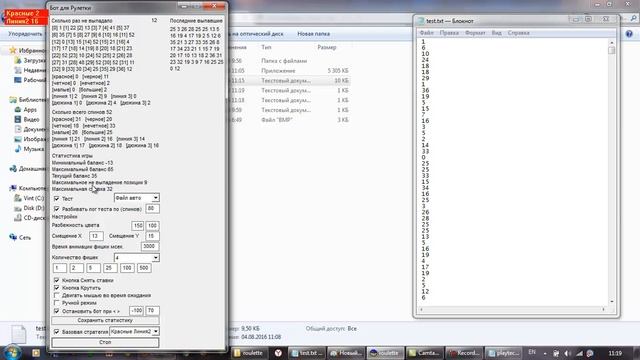Click Notepad vertical scrollbar up arrow
The image size is (640, 360).
611,42
